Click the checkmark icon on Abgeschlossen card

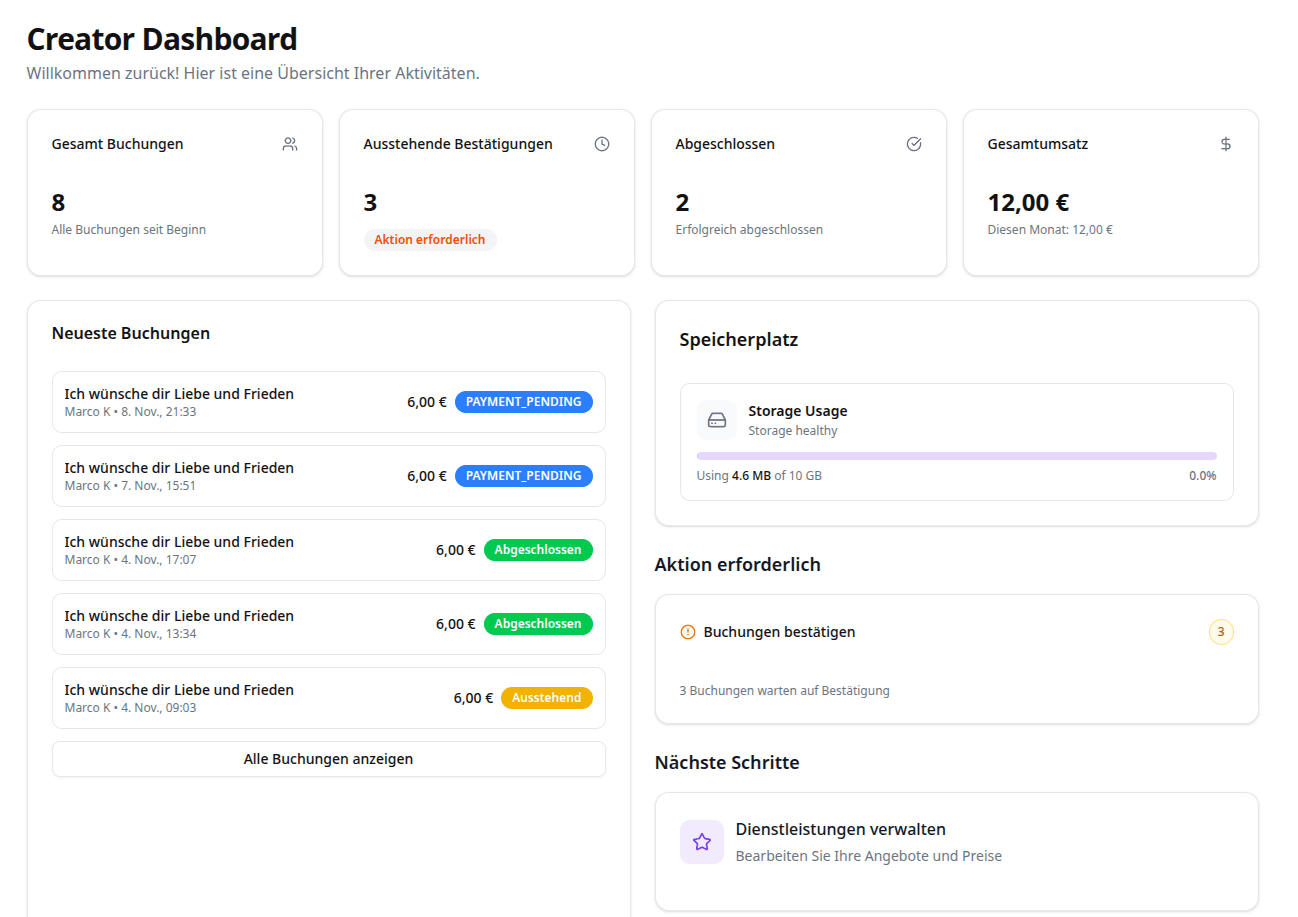click(x=914, y=143)
